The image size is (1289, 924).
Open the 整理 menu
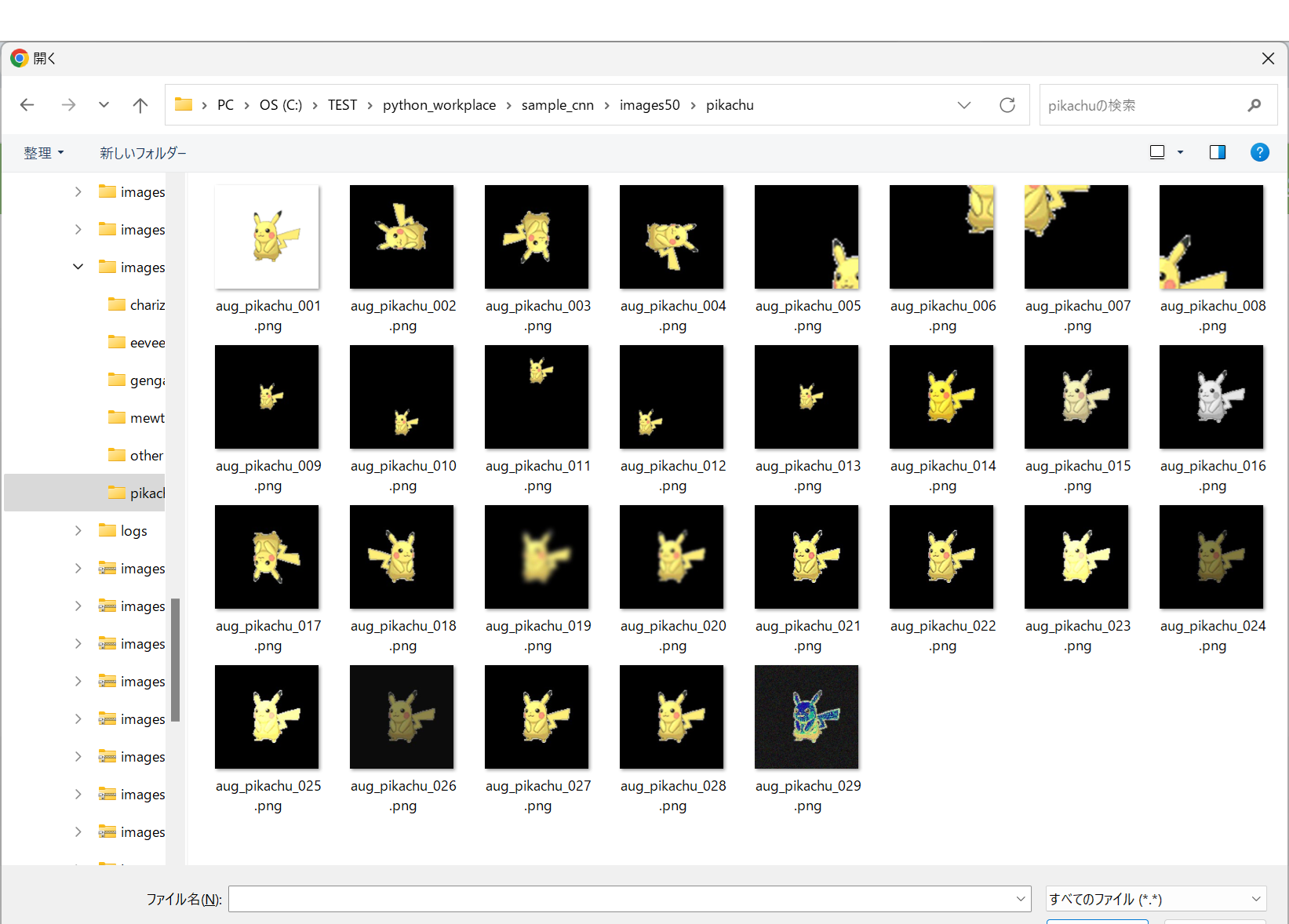click(x=43, y=153)
